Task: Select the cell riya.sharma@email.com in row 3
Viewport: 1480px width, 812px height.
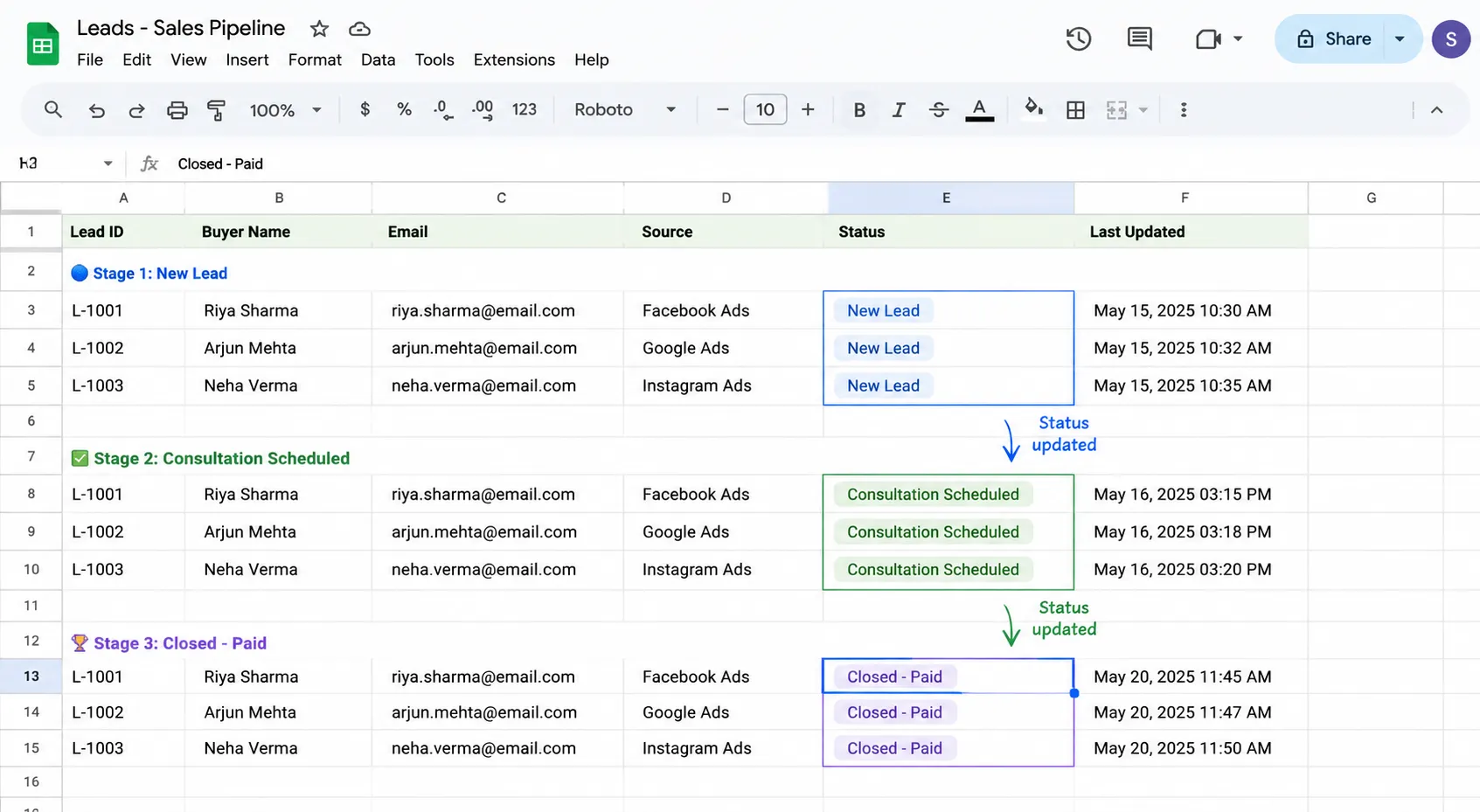Action: pos(497,310)
